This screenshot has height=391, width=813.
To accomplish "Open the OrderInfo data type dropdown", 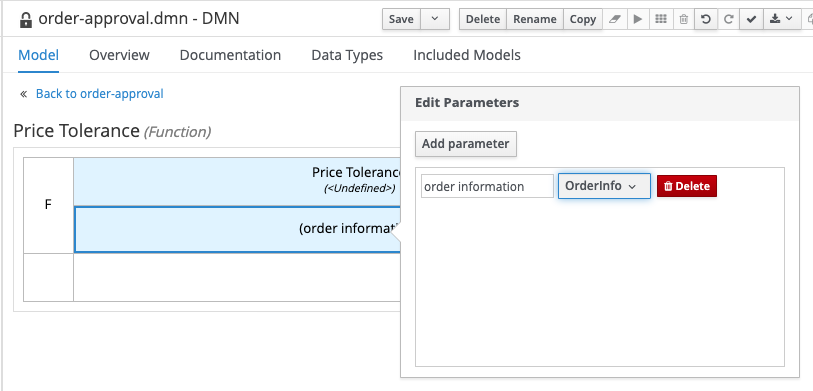I will click(604, 186).
